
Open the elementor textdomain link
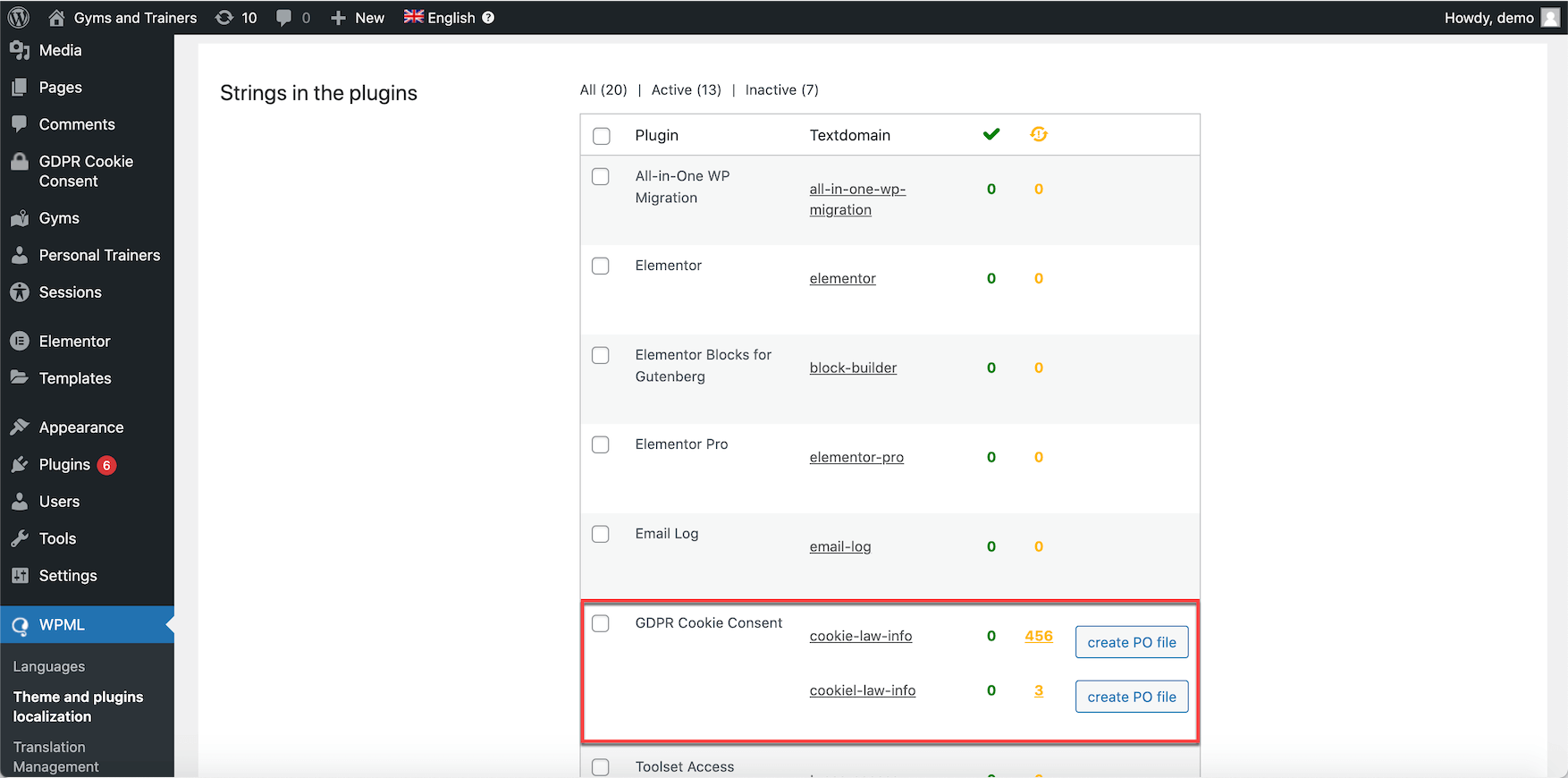tap(843, 278)
